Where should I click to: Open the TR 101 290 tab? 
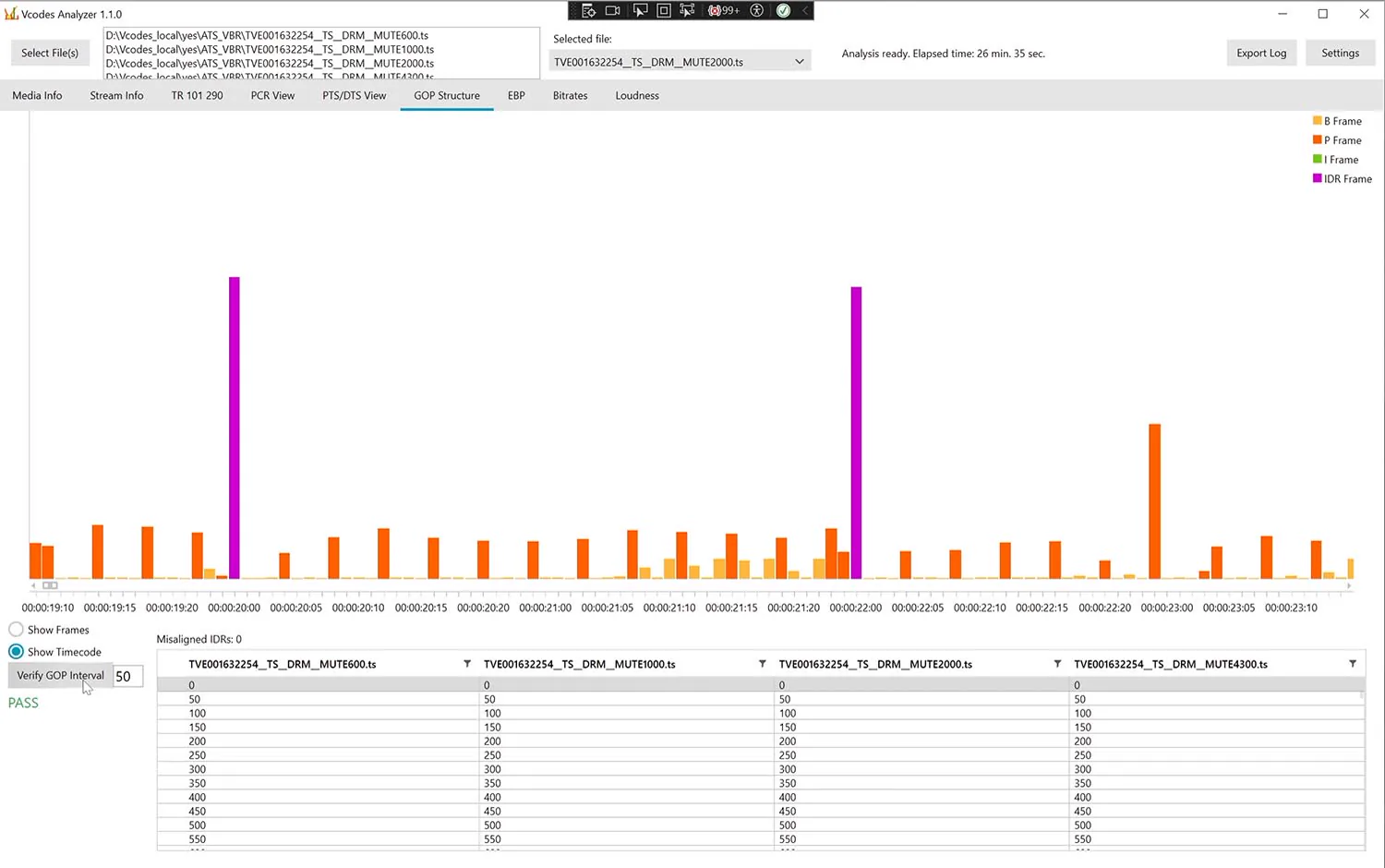[x=197, y=95]
